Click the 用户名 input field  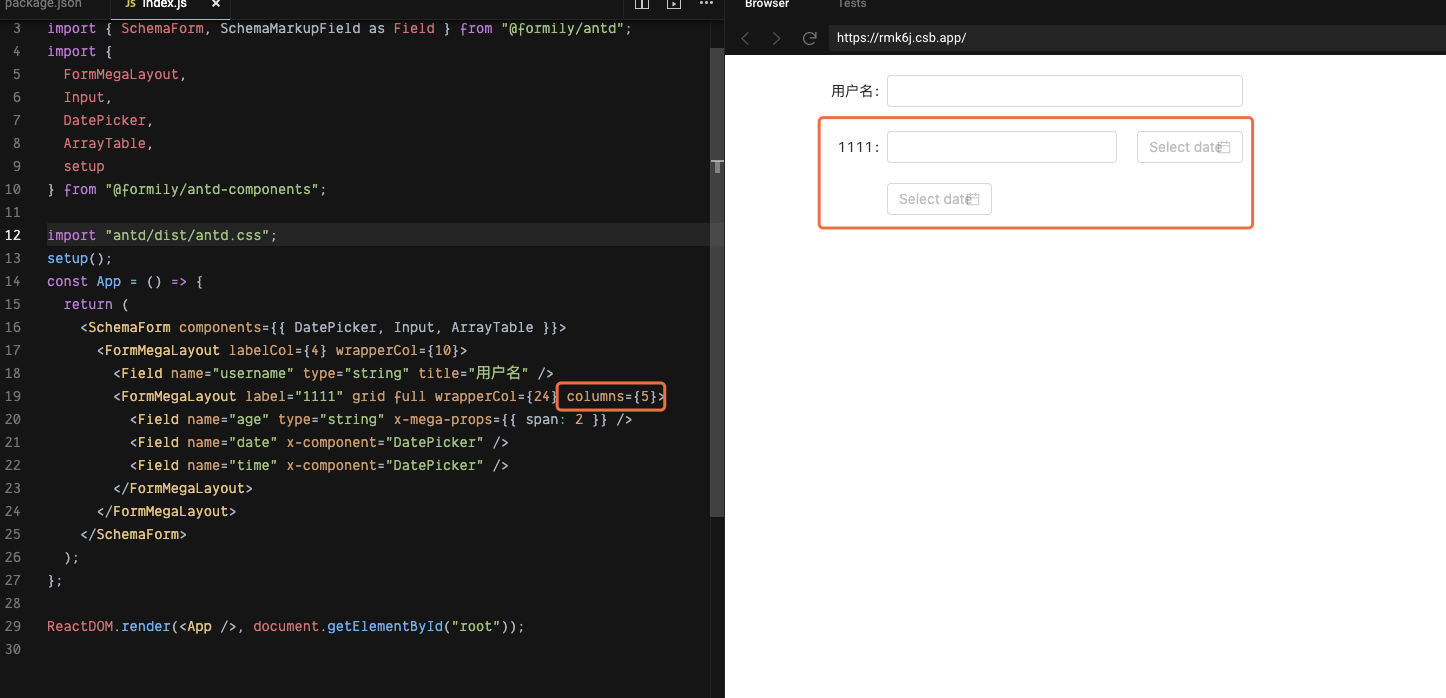1063,90
